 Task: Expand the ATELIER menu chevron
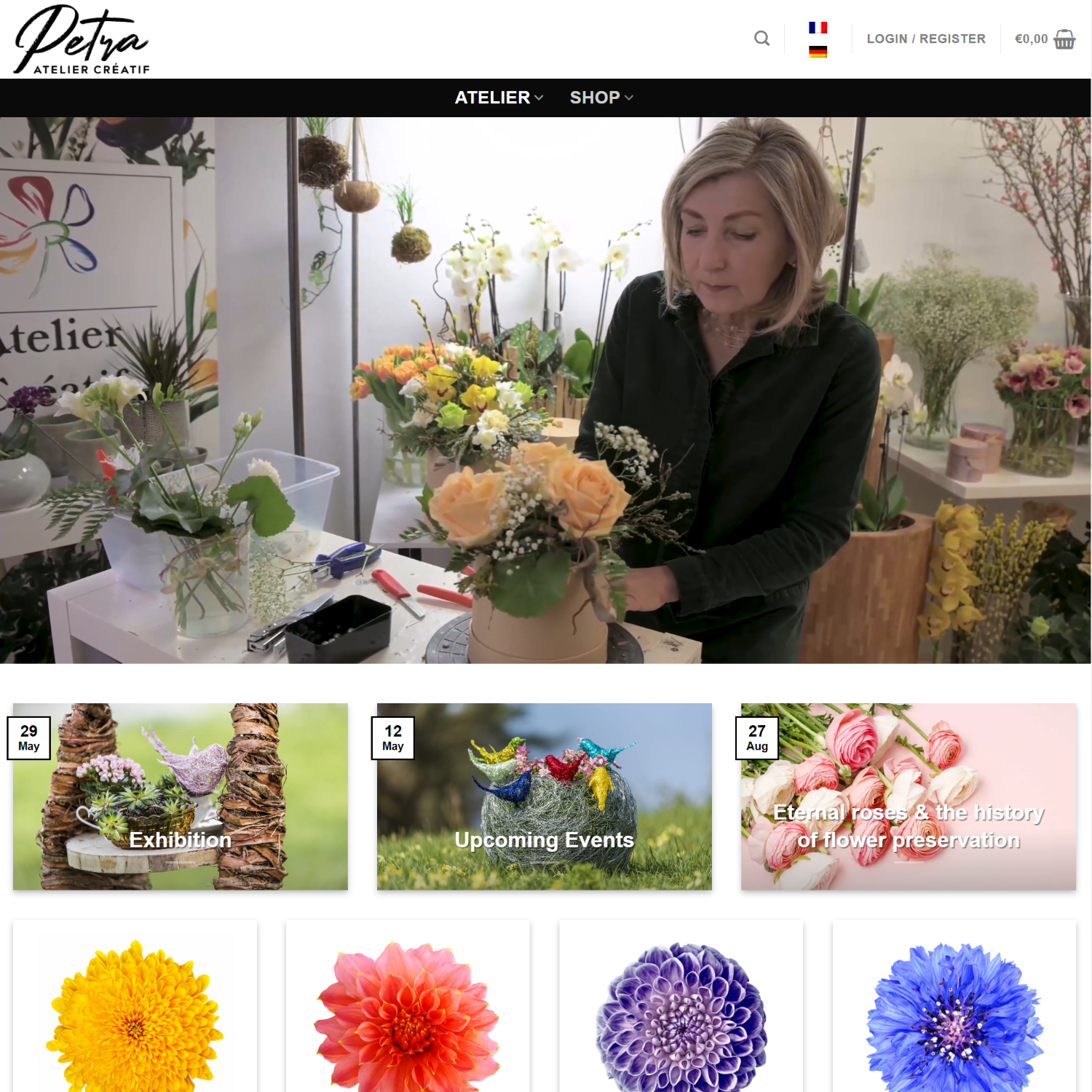539,98
